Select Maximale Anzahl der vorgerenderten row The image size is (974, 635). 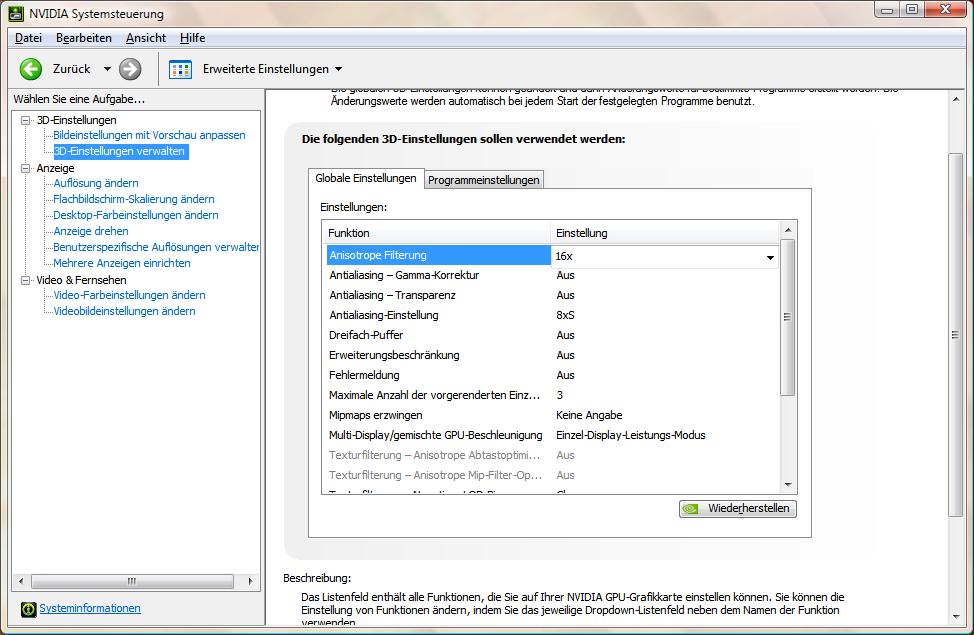[552, 395]
